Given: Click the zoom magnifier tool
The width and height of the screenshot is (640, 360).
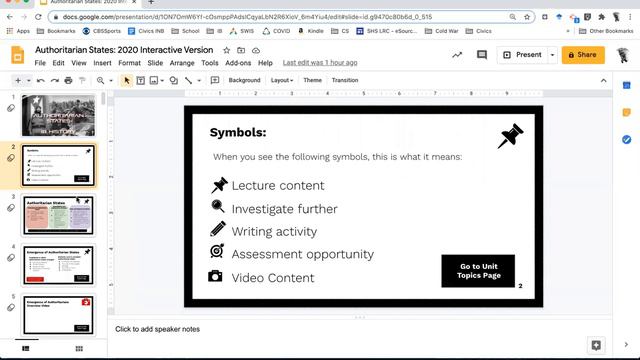Looking at the screenshot, I should 100,80.
